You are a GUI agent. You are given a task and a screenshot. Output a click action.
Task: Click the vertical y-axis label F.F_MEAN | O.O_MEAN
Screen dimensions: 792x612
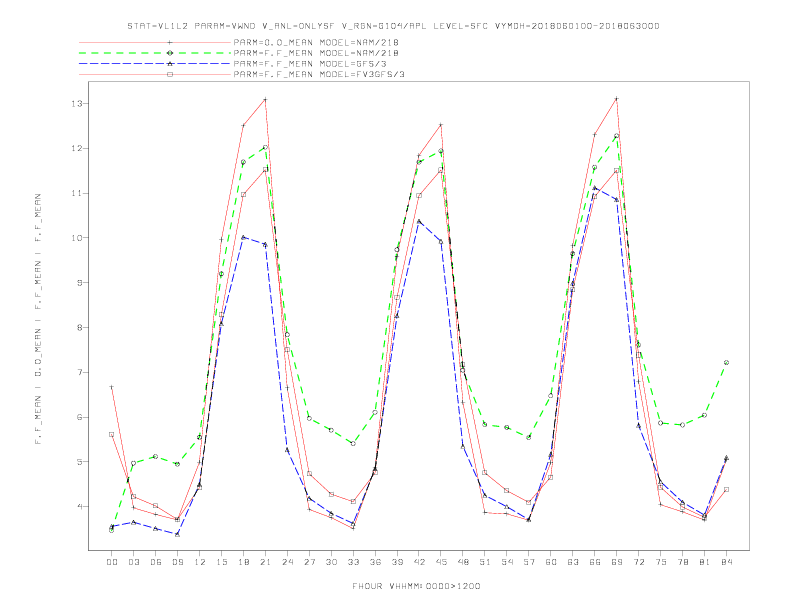[38, 319]
